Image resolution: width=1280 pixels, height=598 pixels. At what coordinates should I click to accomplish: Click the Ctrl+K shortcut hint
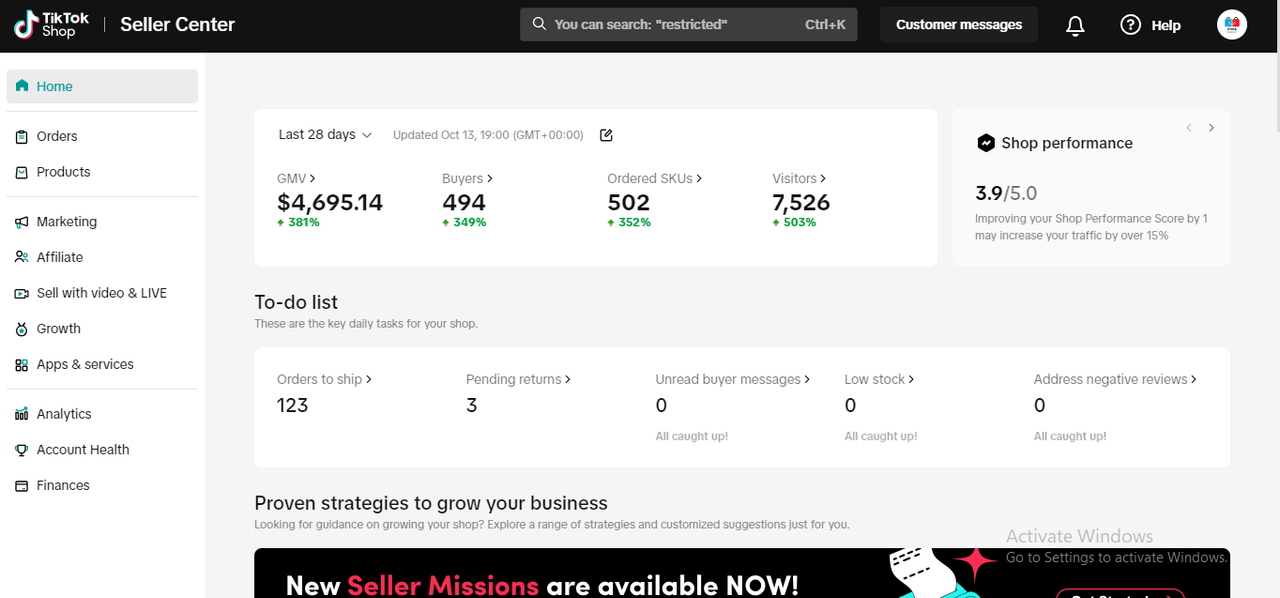pyautogui.click(x=825, y=24)
